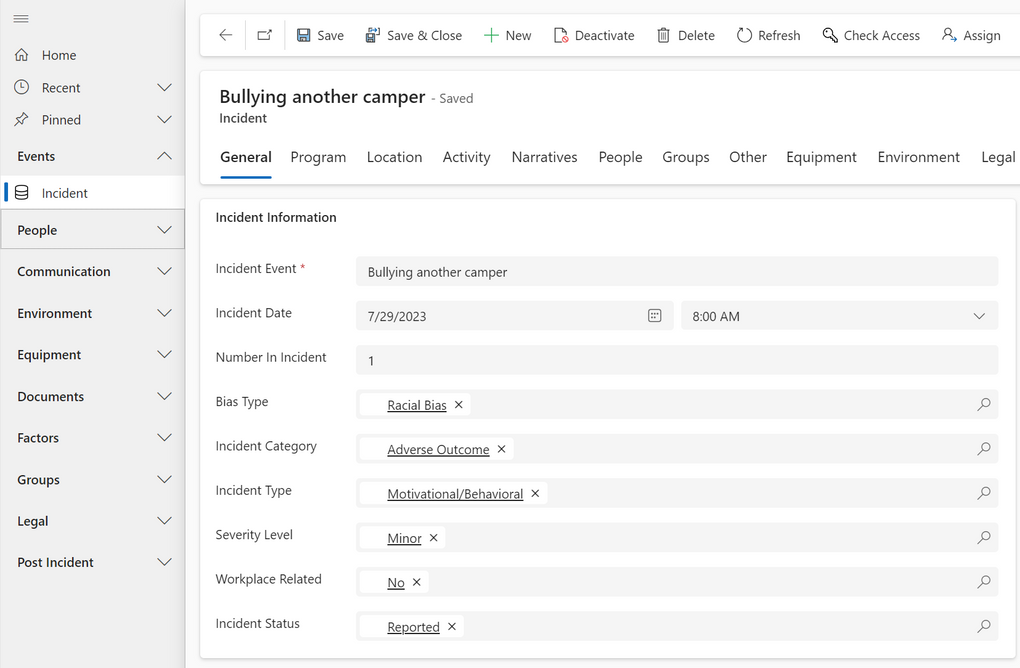Click the Incident Event text field
Image resolution: width=1020 pixels, height=668 pixels.
tap(676, 272)
